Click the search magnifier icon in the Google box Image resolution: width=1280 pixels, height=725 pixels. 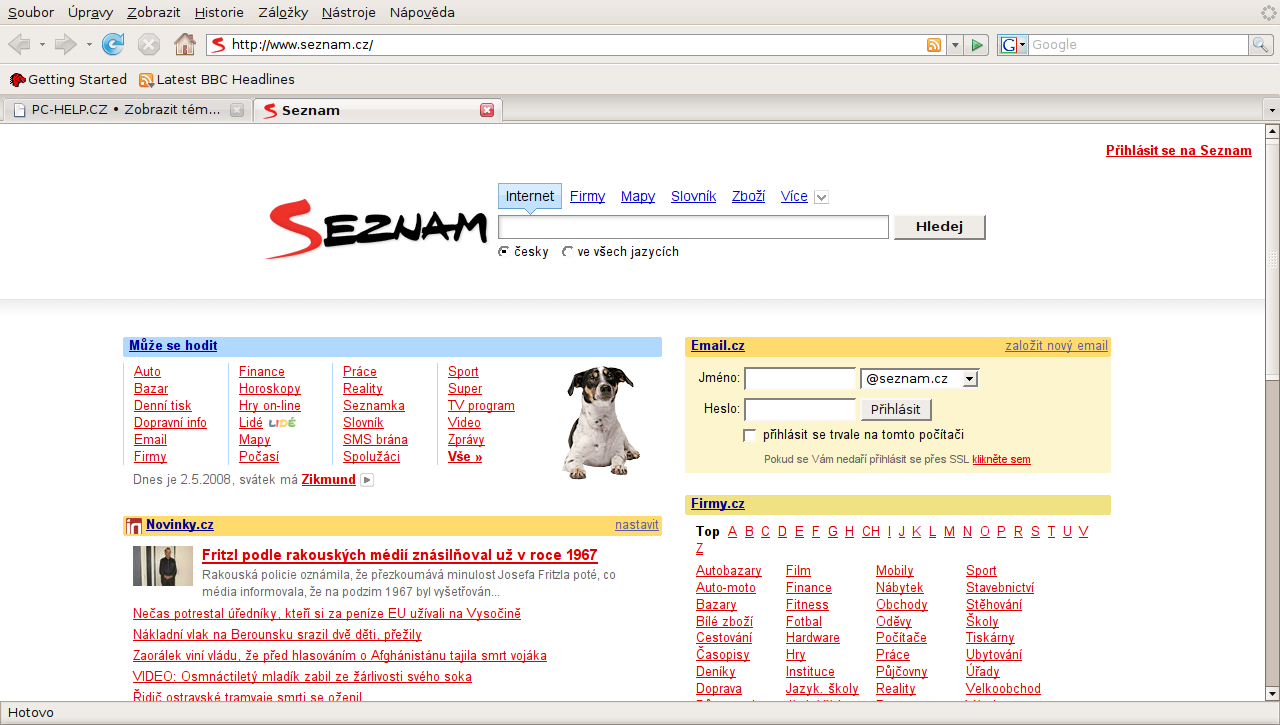(1260, 45)
